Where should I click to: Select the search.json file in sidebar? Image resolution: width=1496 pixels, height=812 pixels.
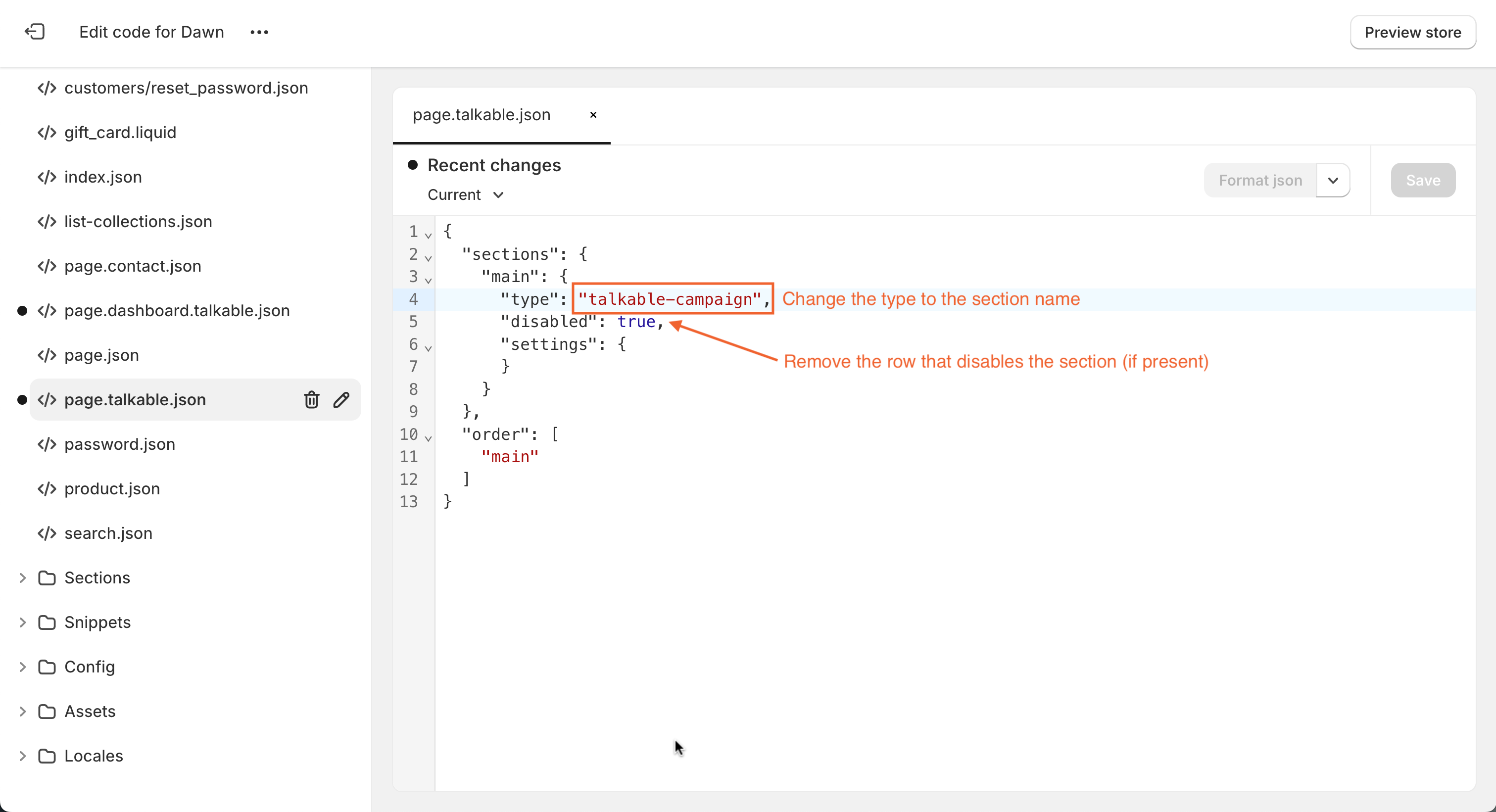[x=108, y=533]
